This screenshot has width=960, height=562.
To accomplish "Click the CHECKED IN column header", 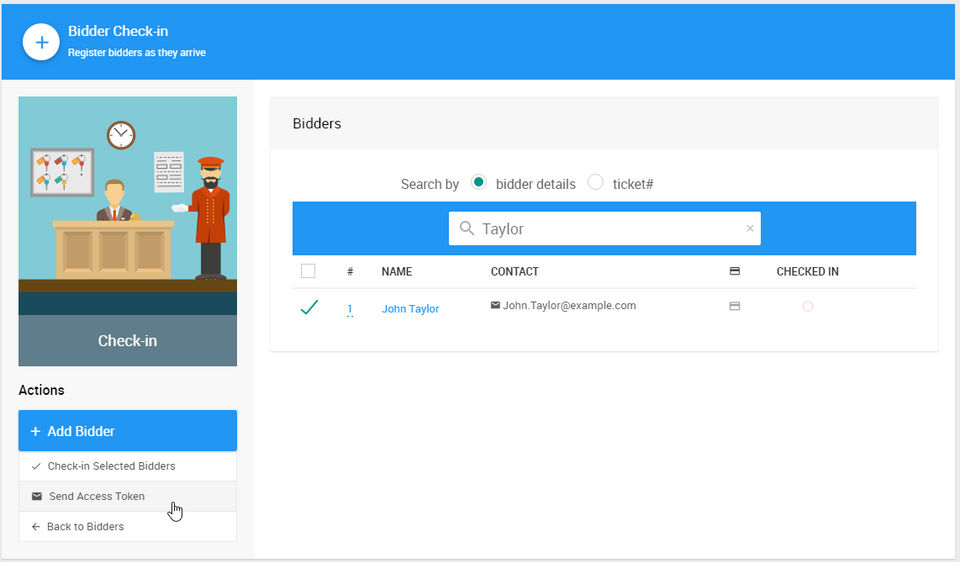I will pos(808,271).
